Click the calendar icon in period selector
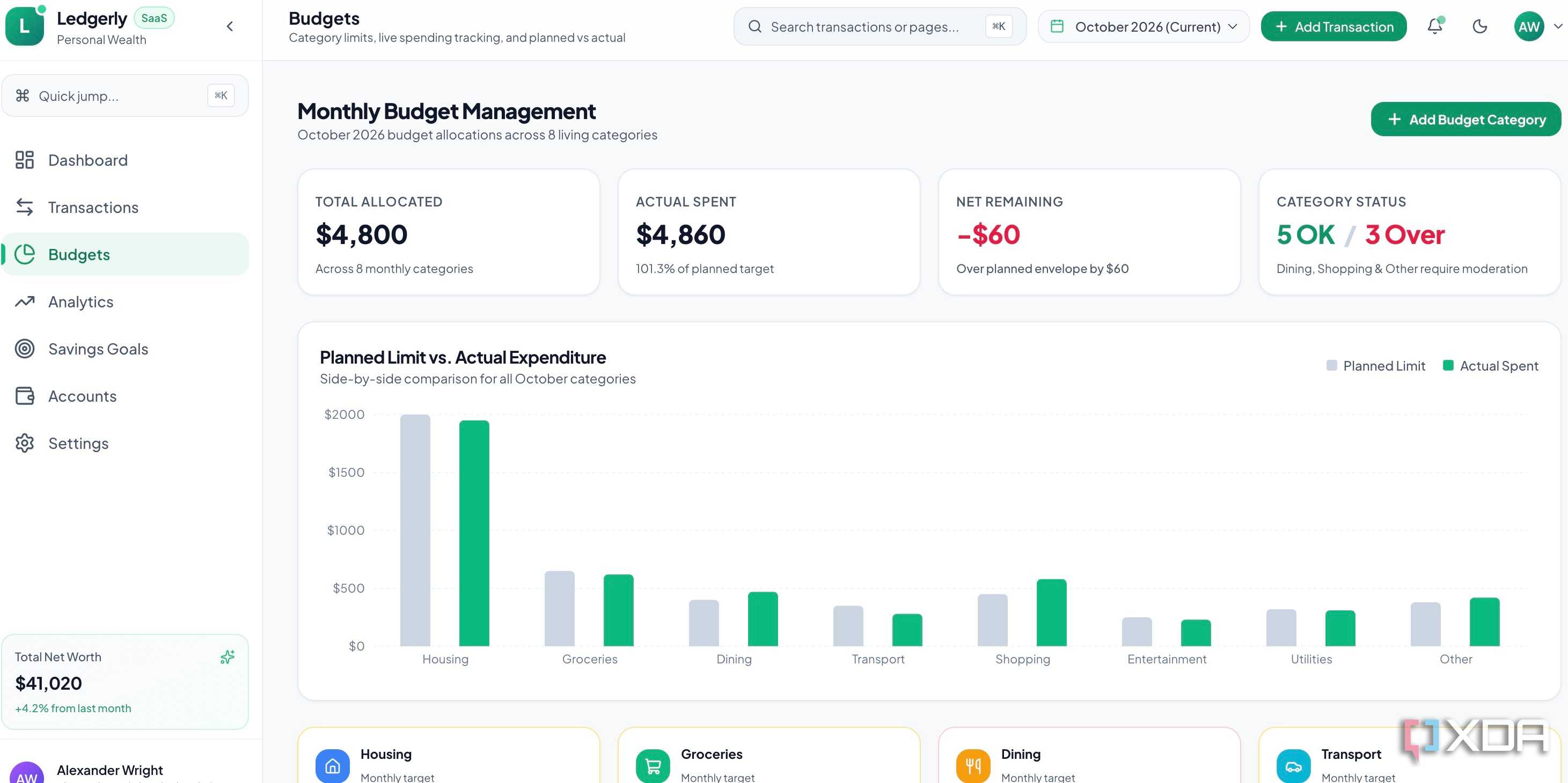 [1057, 26]
